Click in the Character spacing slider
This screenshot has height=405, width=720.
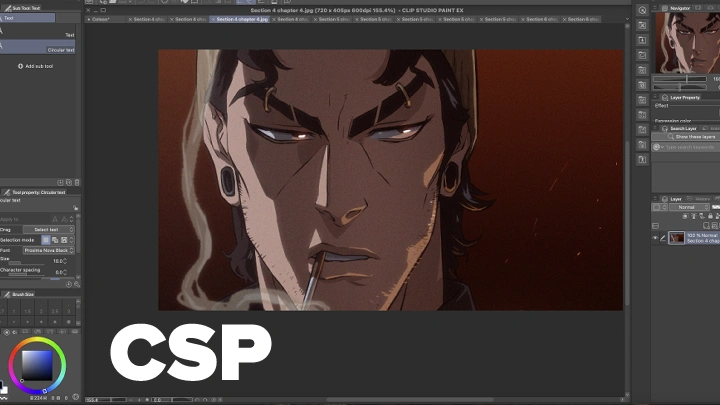pyautogui.click(x=25, y=274)
